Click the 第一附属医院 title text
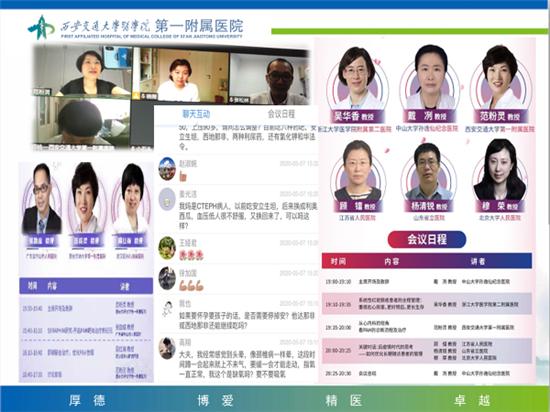The image size is (550, 412). click(199, 26)
